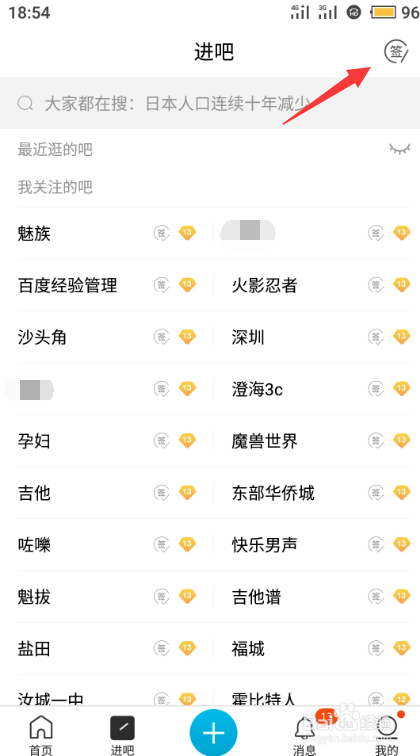The height and width of the screenshot is (756, 420).
Task: Click the search field 大家都在搜
Action: pyautogui.click(x=210, y=103)
